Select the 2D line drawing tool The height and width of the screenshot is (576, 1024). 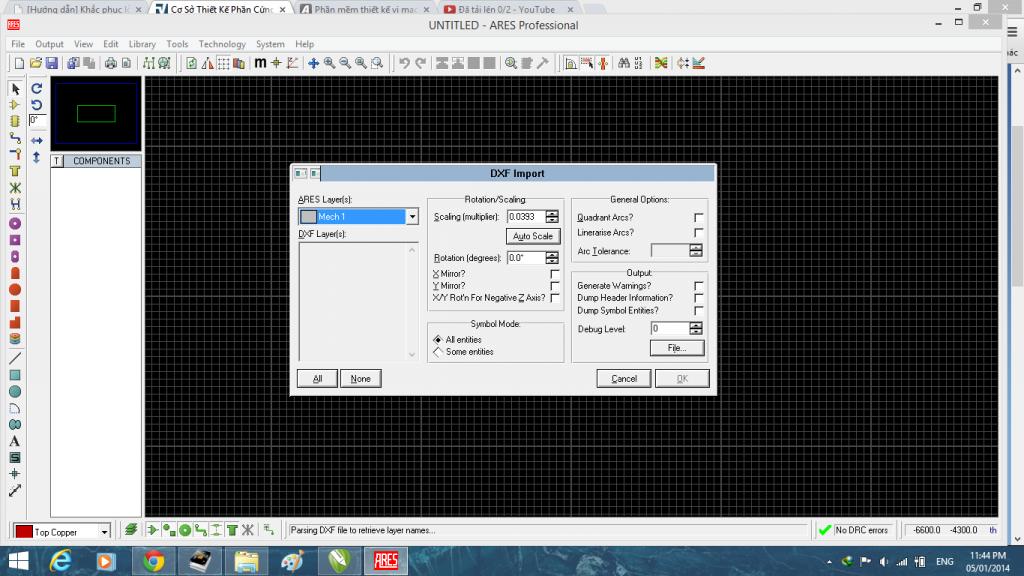pos(15,358)
